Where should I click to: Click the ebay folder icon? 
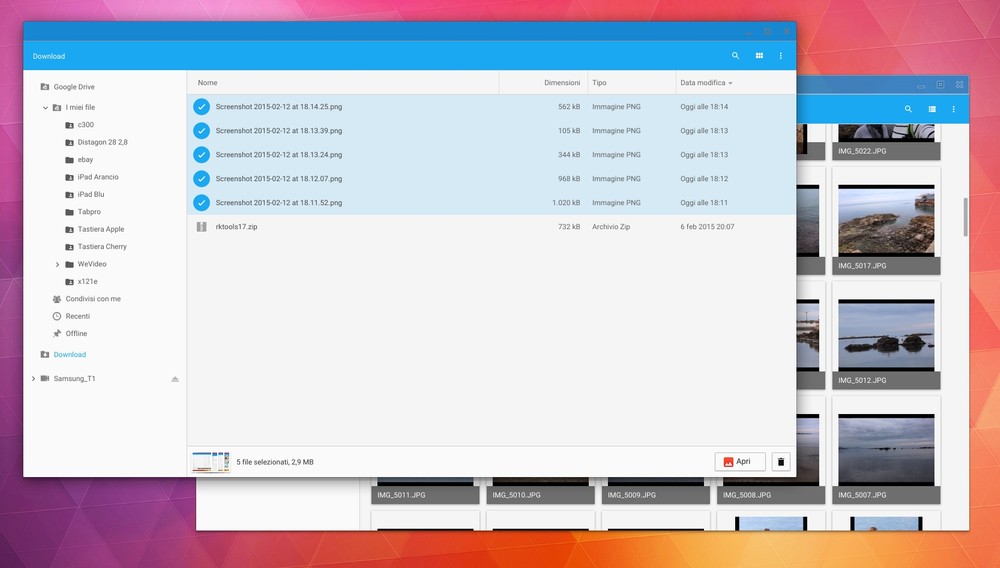click(70, 160)
